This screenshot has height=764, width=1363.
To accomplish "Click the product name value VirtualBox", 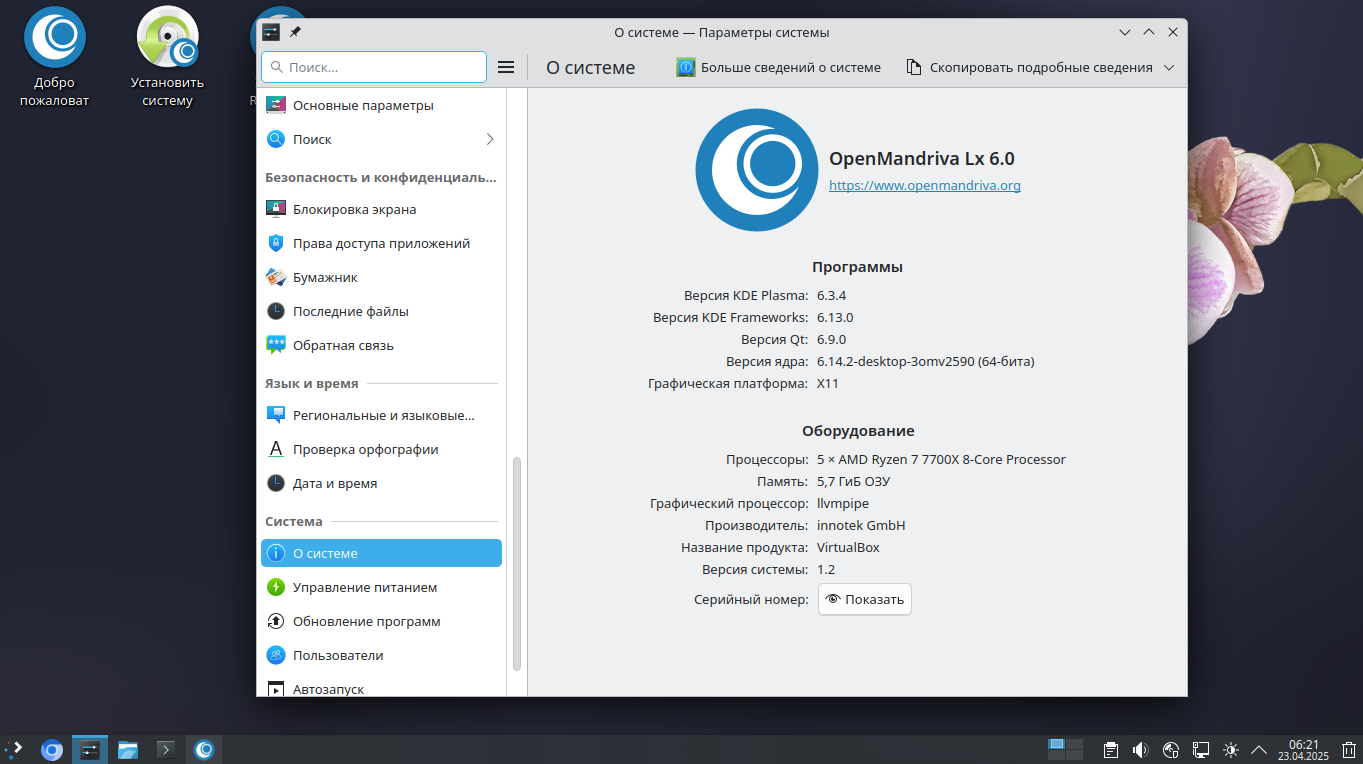I will [x=848, y=547].
